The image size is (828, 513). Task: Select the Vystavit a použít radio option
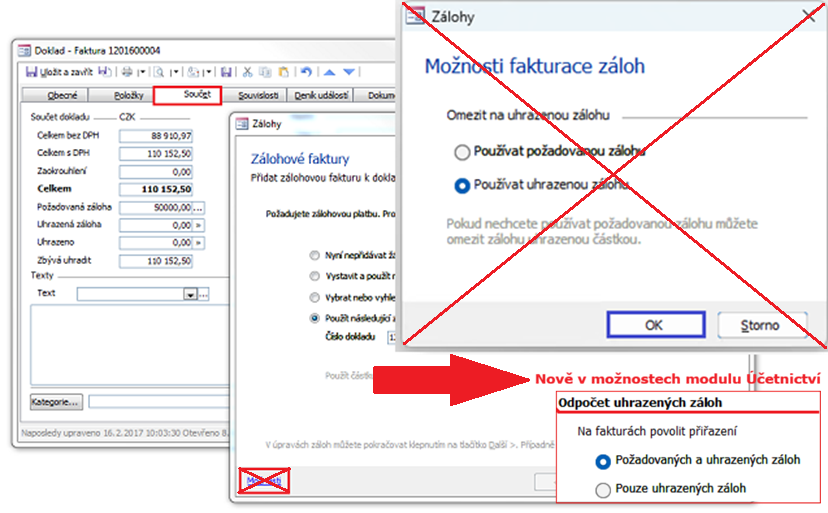coord(314,276)
